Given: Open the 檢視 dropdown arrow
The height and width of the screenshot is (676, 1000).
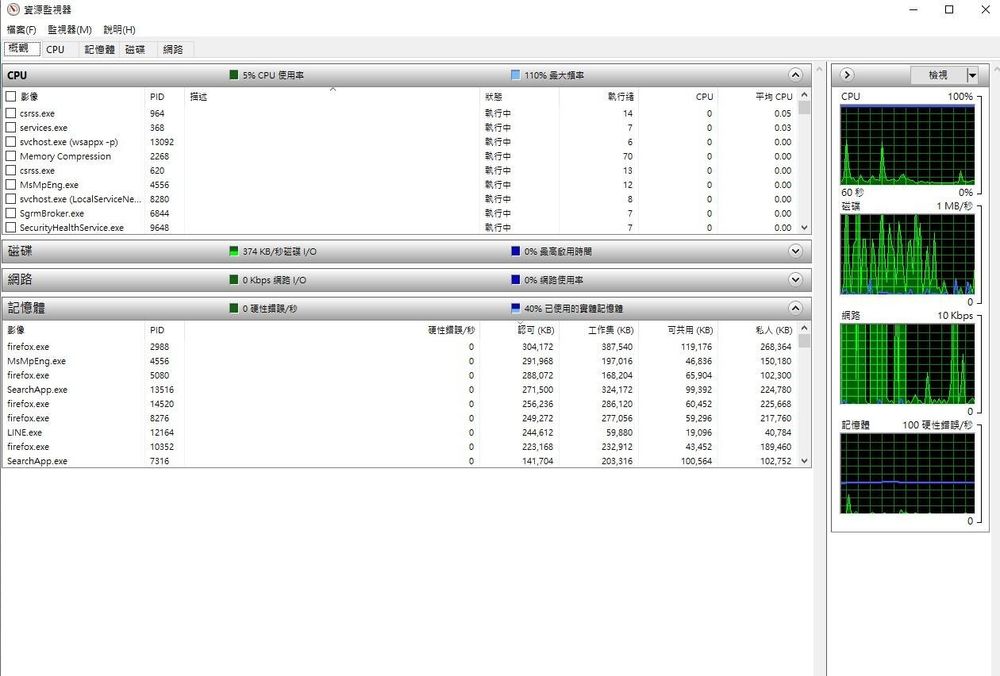Looking at the screenshot, I should click(x=972, y=75).
